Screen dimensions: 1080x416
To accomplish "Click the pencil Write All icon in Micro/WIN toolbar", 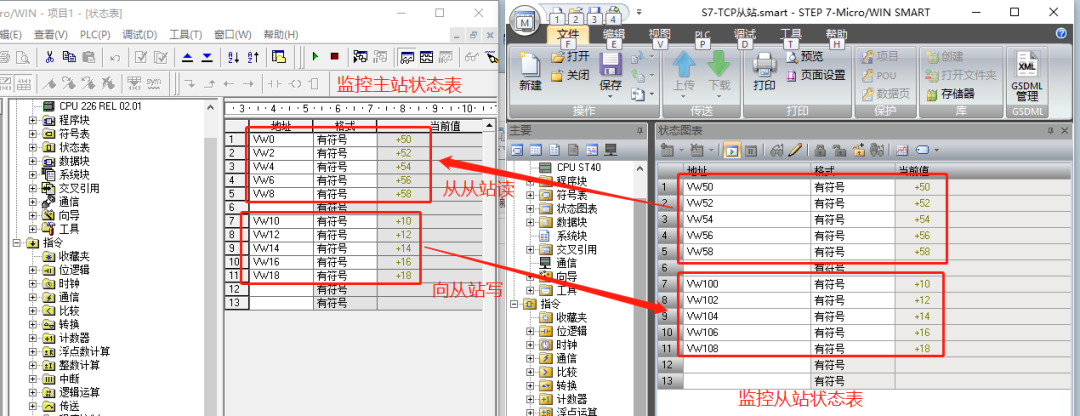I will click(x=492, y=56).
